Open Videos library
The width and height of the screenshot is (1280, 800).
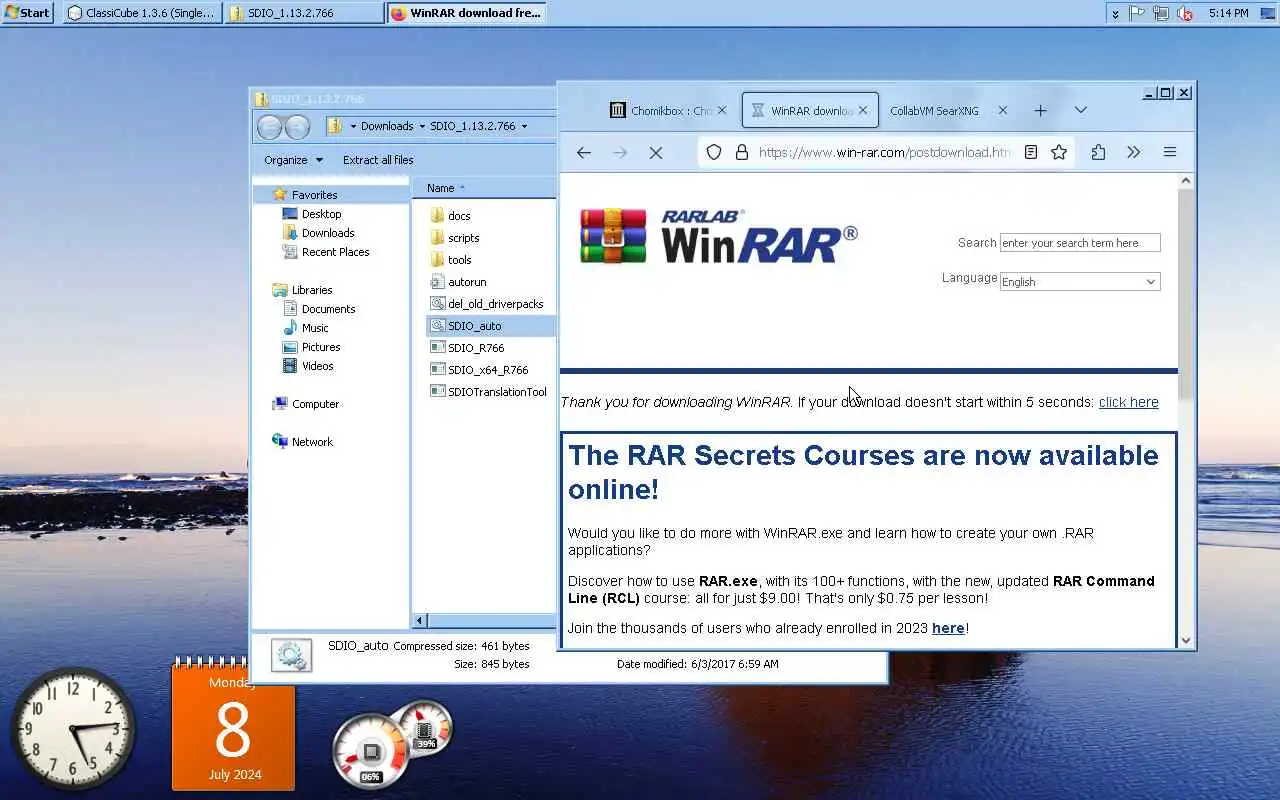tap(317, 366)
